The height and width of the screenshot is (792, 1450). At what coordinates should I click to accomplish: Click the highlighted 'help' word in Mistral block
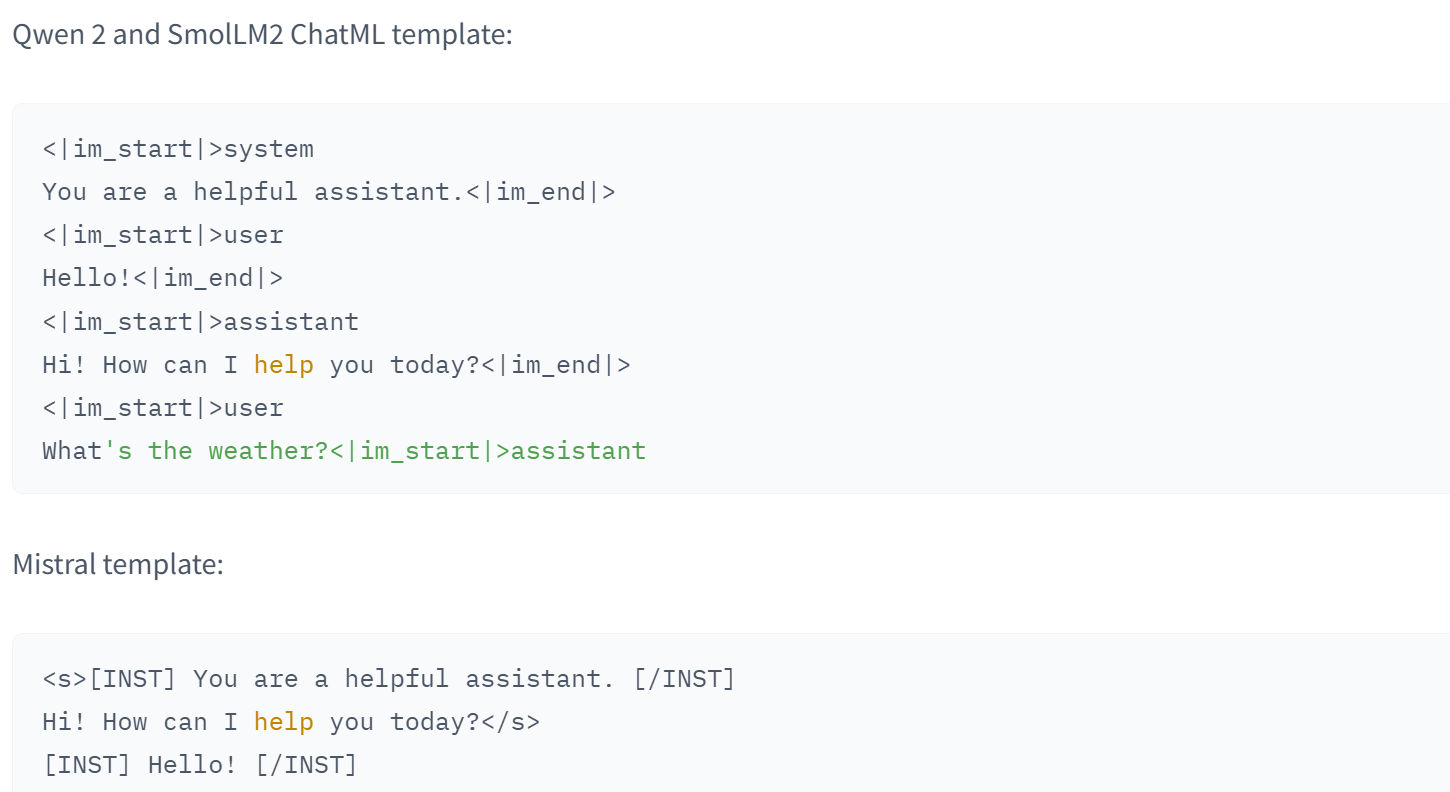tap(284, 722)
